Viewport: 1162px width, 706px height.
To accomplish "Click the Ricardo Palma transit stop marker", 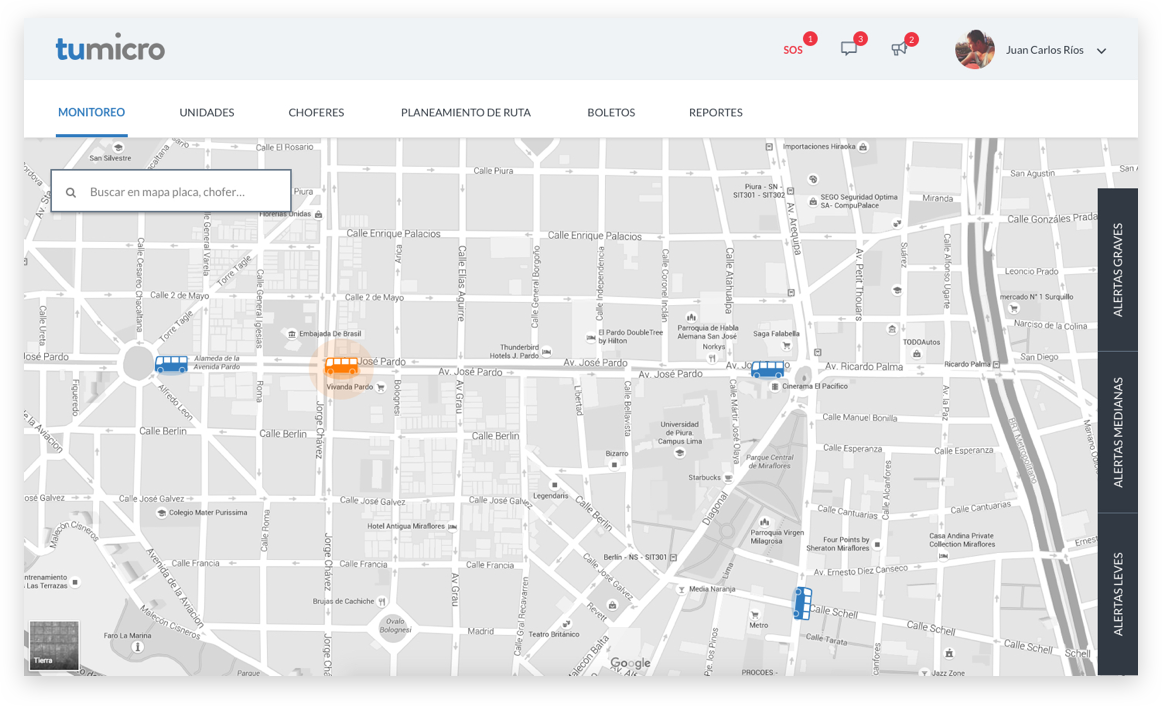I will pos(997,364).
